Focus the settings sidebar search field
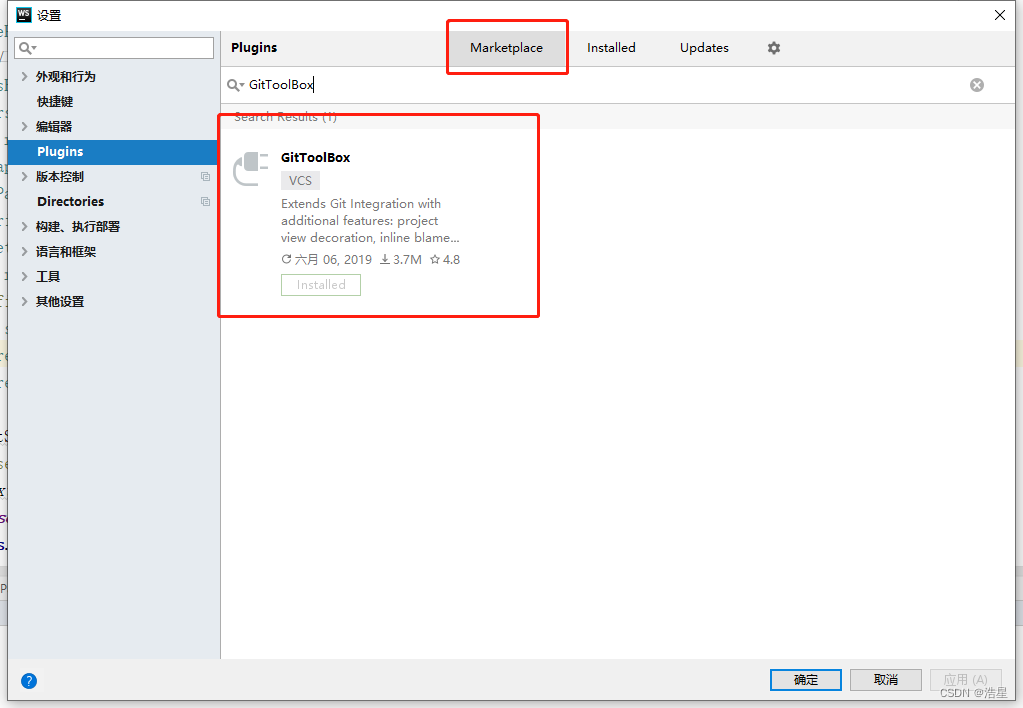Viewport: 1023px width, 708px height. pos(114,48)
